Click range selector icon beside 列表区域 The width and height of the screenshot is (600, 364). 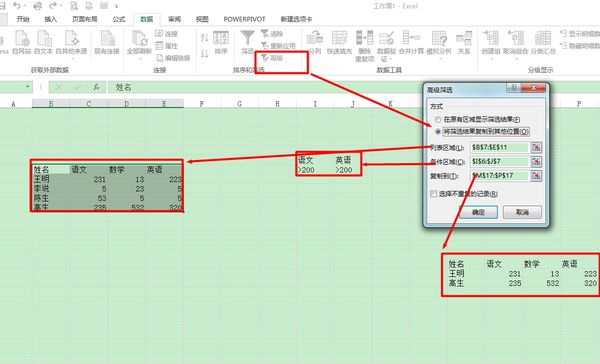536,147
